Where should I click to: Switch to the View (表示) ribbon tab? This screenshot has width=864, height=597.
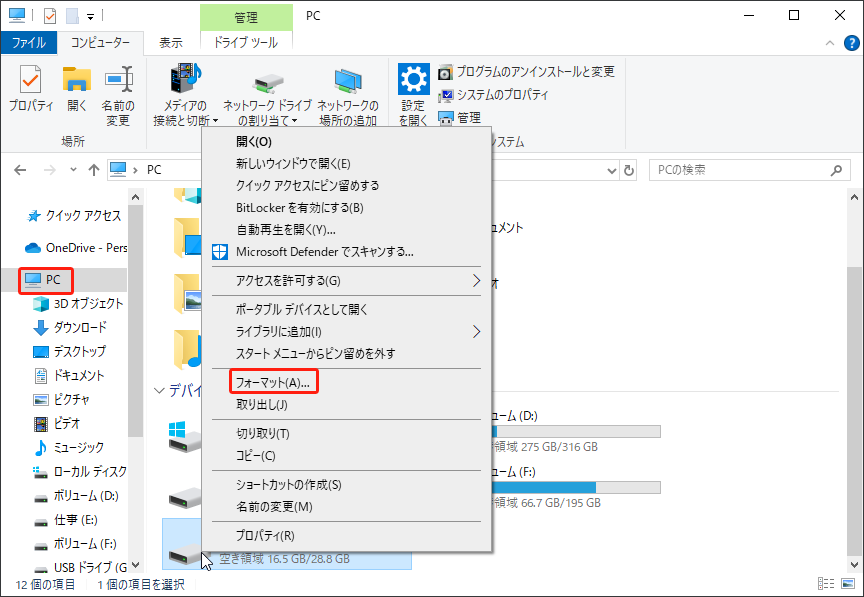tap(171, 43)
